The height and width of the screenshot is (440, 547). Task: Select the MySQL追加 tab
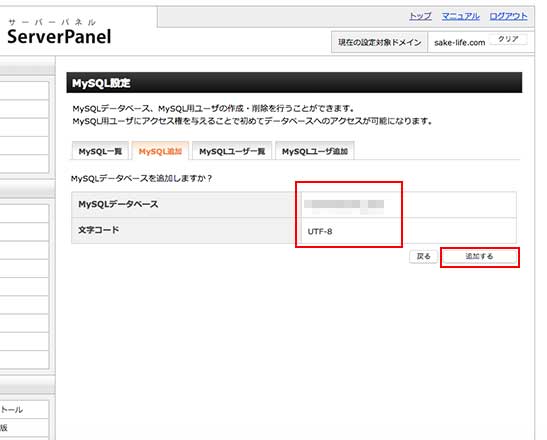coord(160,151)
